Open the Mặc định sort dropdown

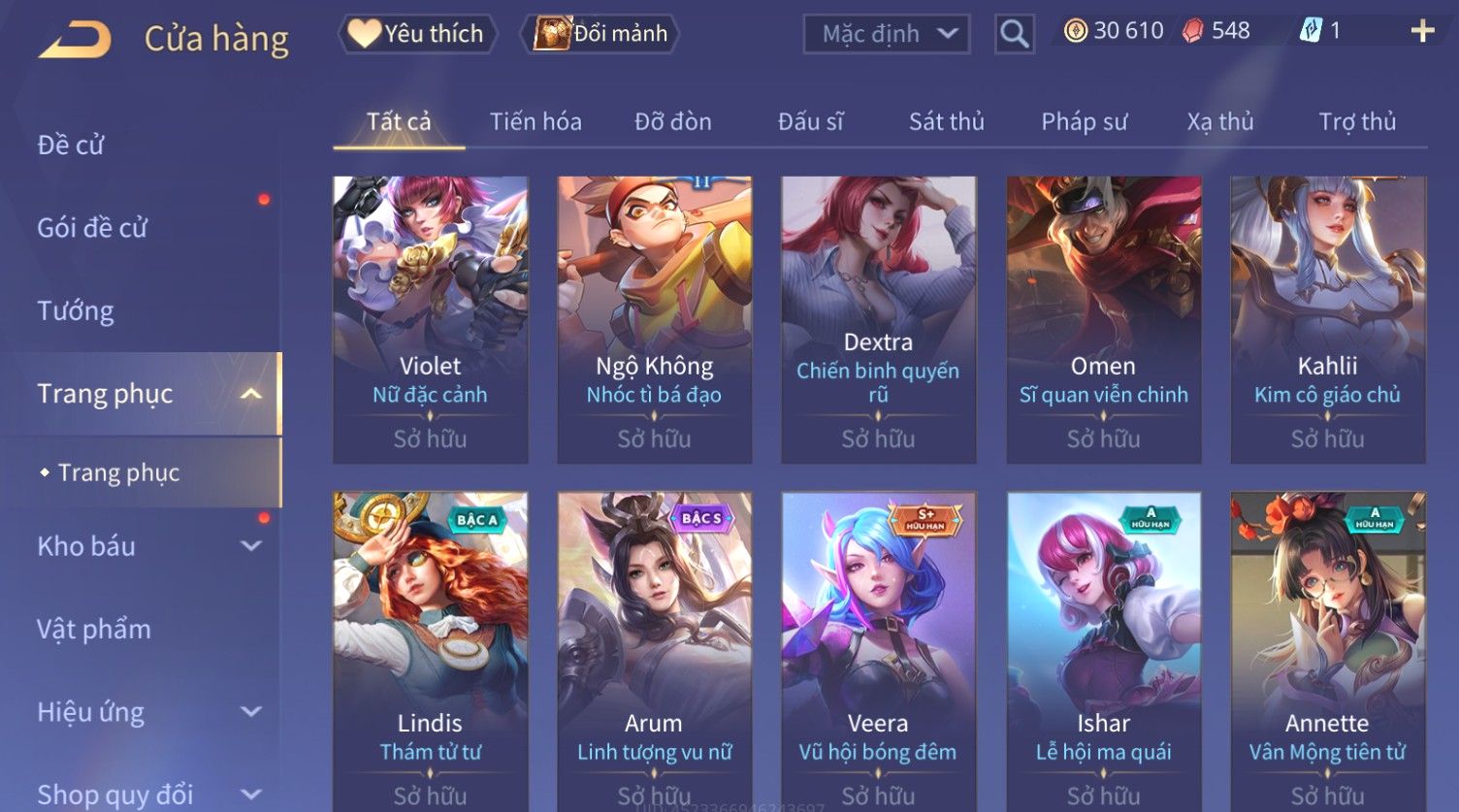click(x=886, y=34)
